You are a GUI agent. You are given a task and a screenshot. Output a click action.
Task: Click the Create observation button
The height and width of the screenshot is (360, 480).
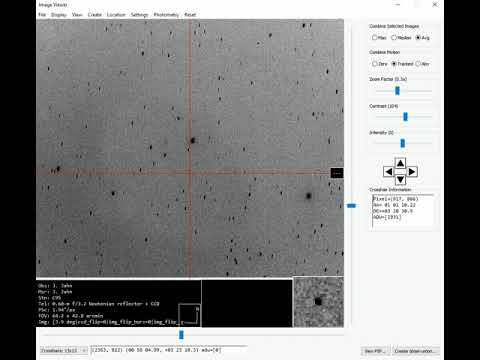(x=416, y=351)
